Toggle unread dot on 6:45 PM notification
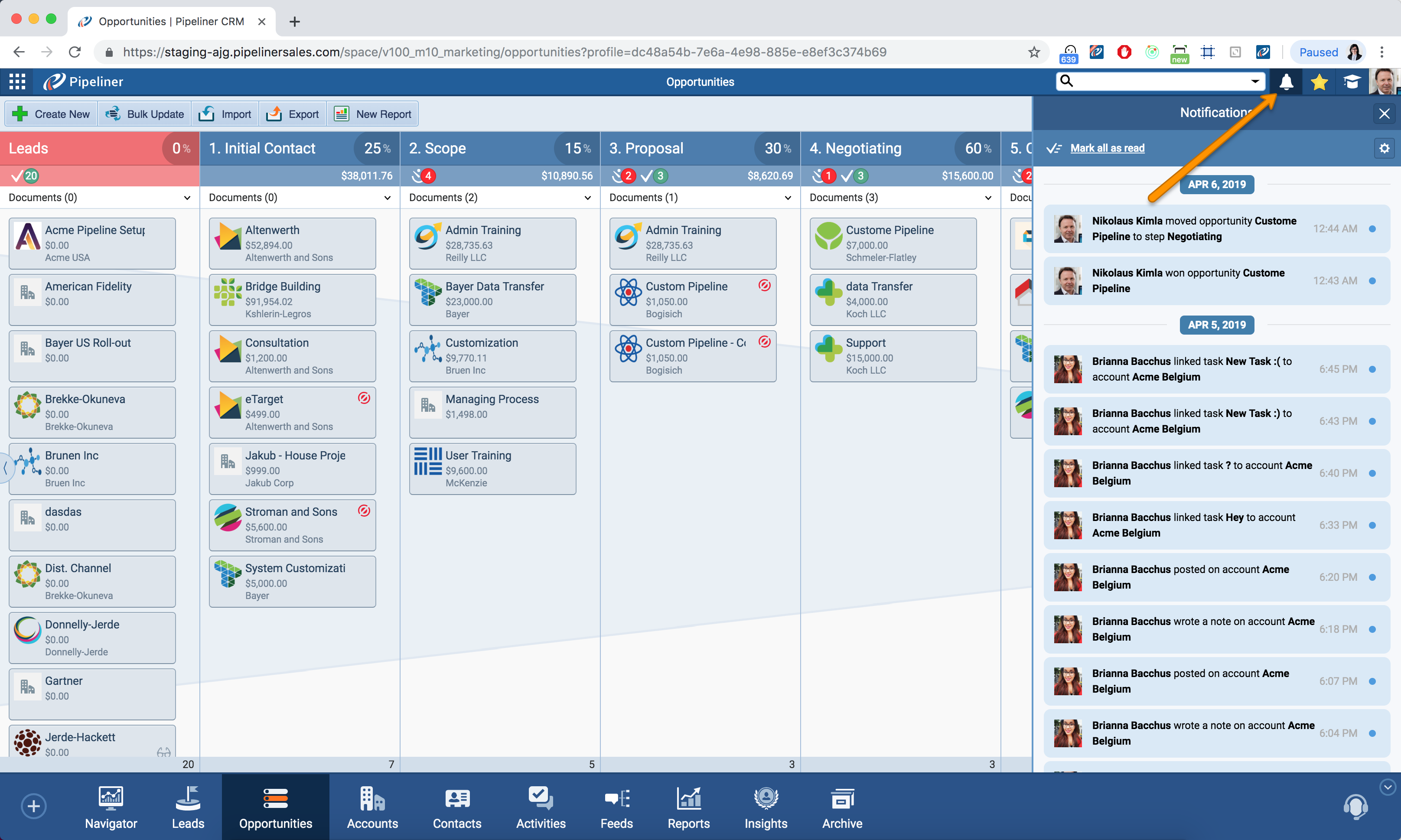The width and height of the screenshot is (1401, 840). click(1372, 369)
